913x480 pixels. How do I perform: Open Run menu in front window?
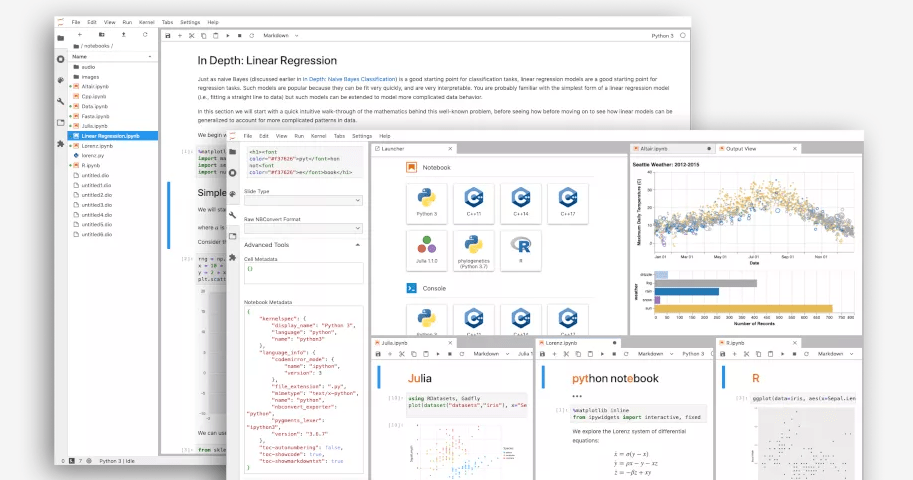click(x=299, y=136)
